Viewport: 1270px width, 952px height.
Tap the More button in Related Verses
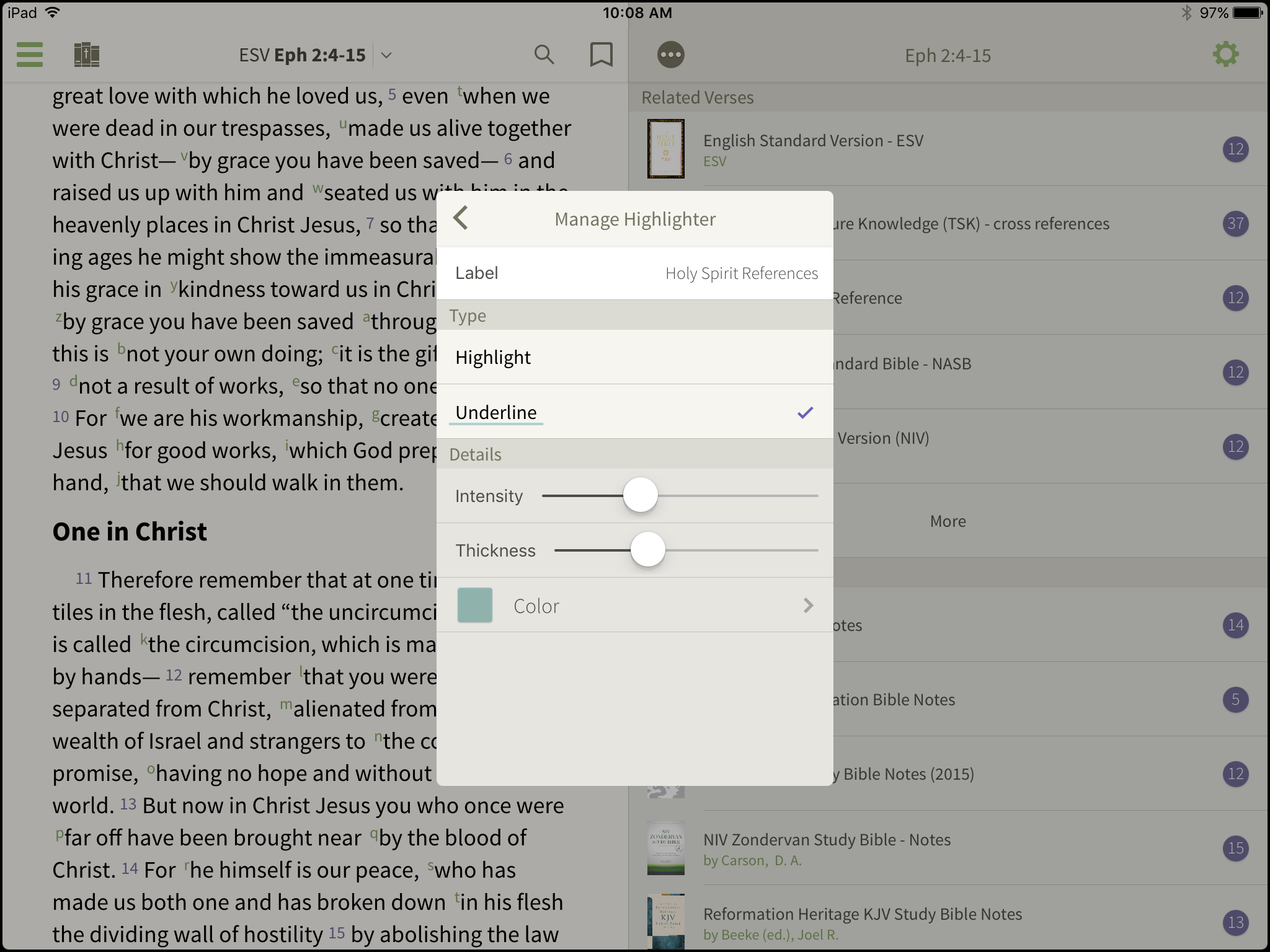pos(948,521)
